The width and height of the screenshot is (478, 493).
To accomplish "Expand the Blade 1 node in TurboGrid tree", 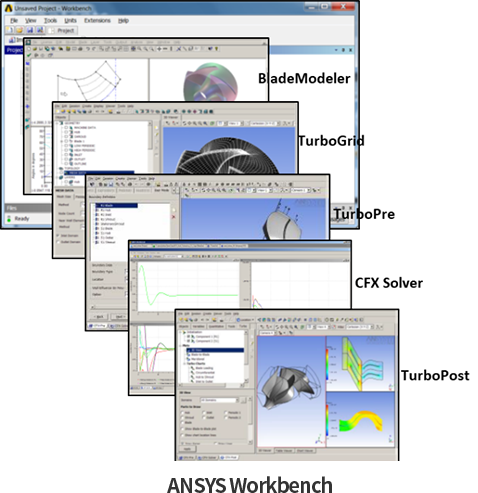I will tap(61, 141).
